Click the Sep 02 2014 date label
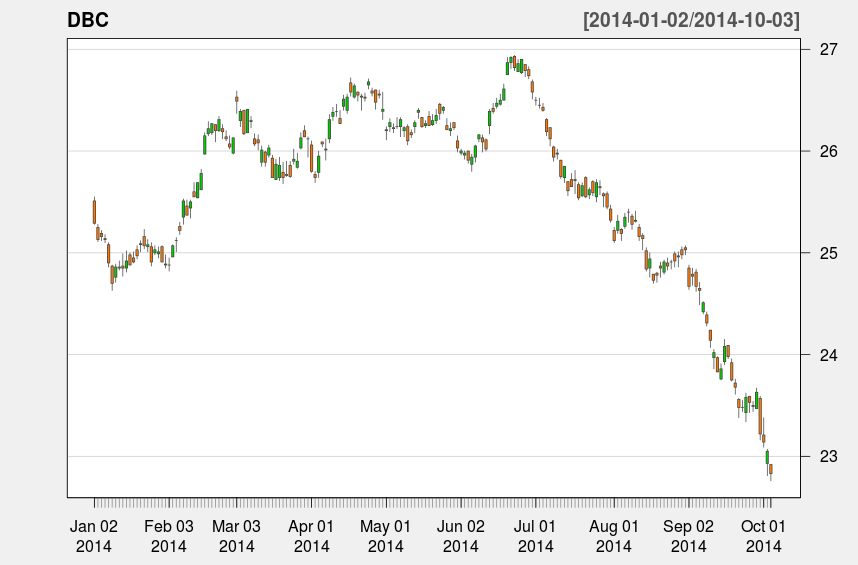 [688, 536]
